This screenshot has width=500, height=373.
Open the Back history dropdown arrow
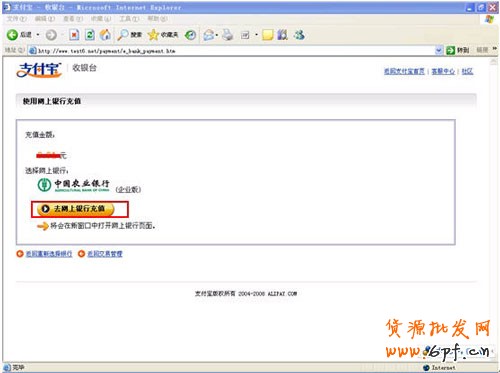click(x=38, y=35)
